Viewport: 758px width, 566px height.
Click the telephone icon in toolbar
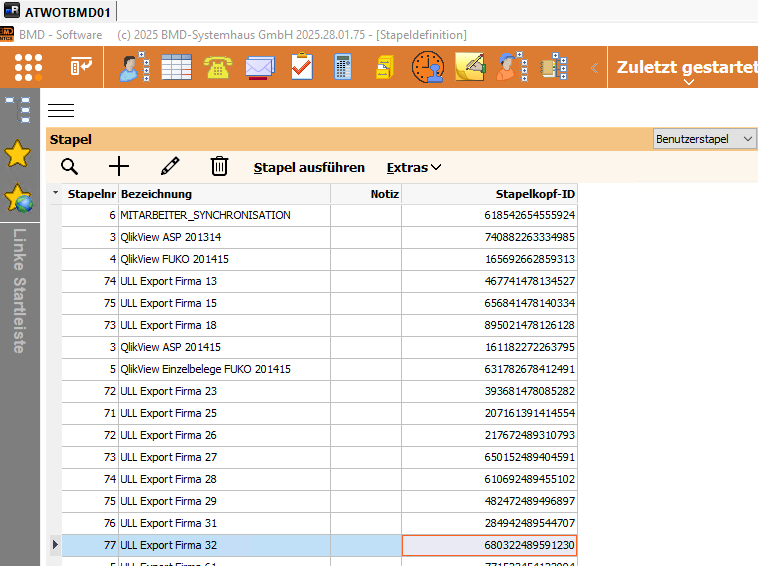(218, 67)
